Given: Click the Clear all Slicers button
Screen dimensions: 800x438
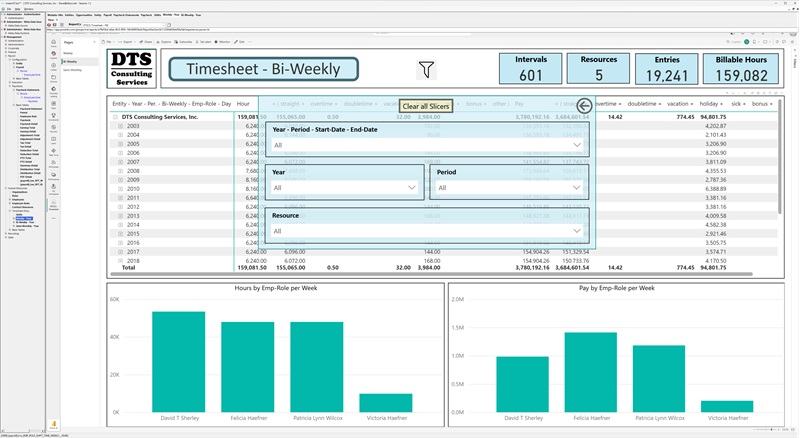Looking at the screenshot, I should (425, 106).
